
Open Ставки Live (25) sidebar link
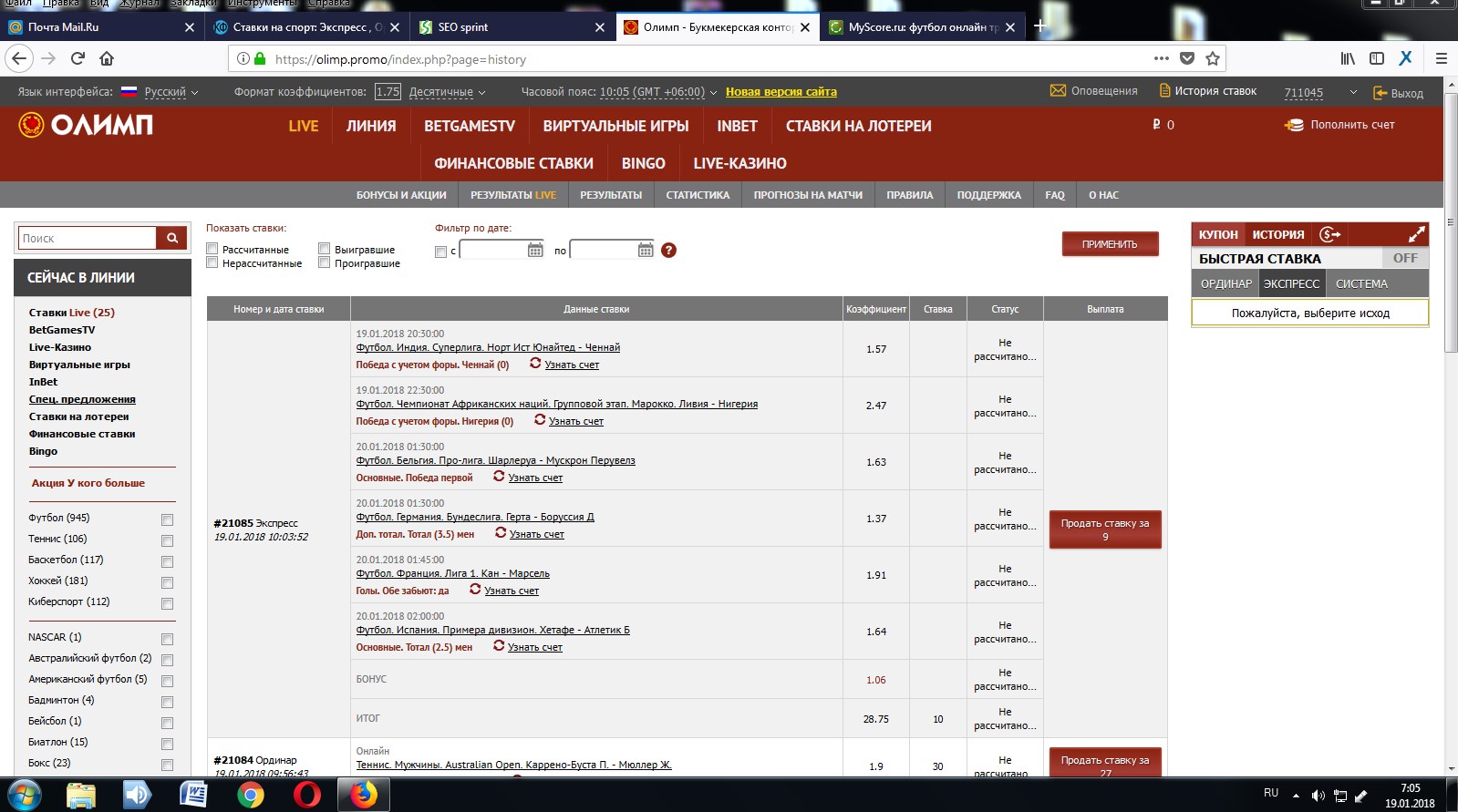pyautogui.click(x=71, y=313)
